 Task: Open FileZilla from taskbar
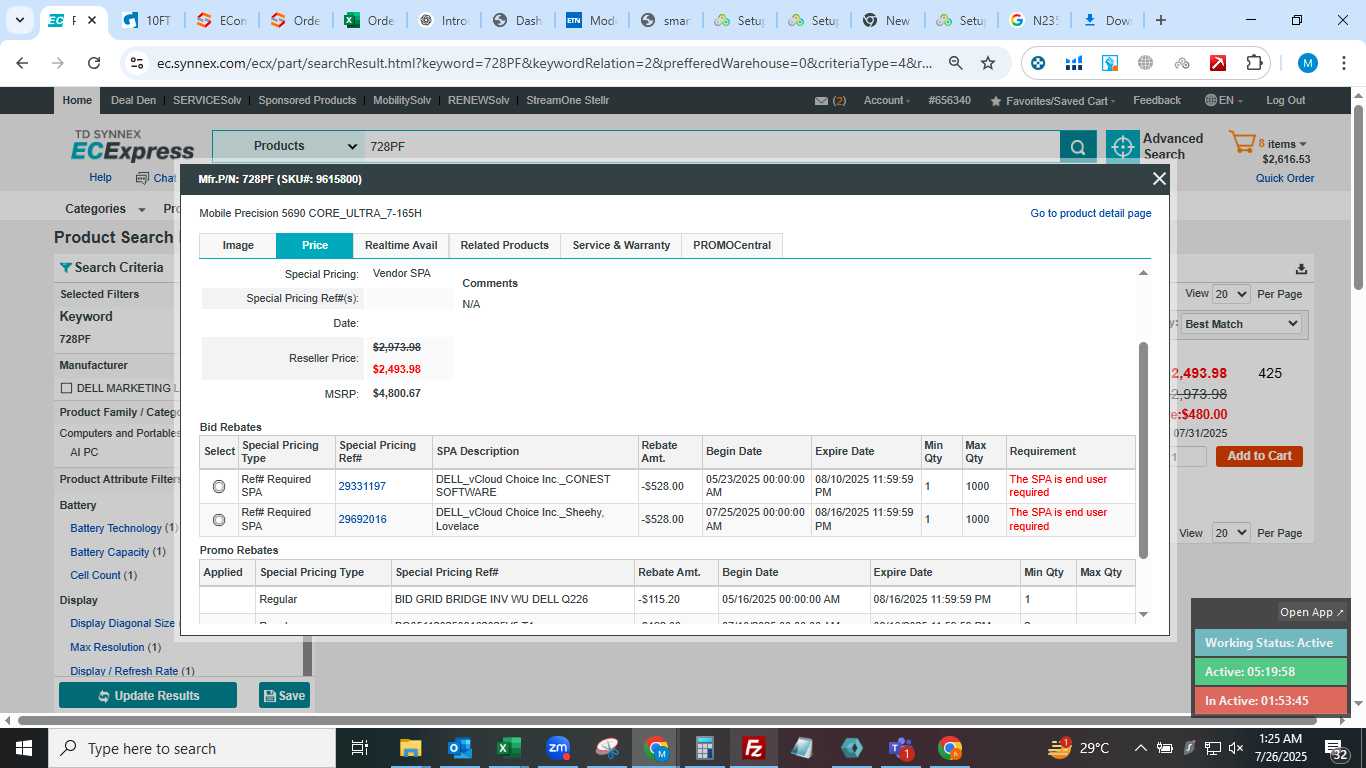pos(754,748)
